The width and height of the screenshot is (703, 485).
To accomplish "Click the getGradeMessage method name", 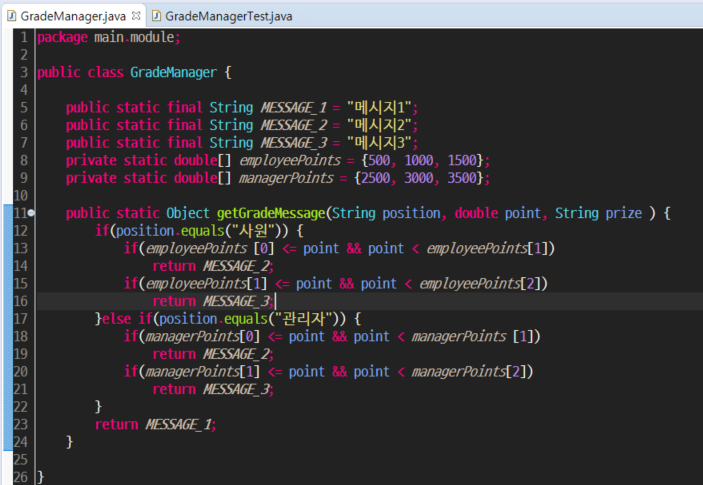I will (271, 213).
